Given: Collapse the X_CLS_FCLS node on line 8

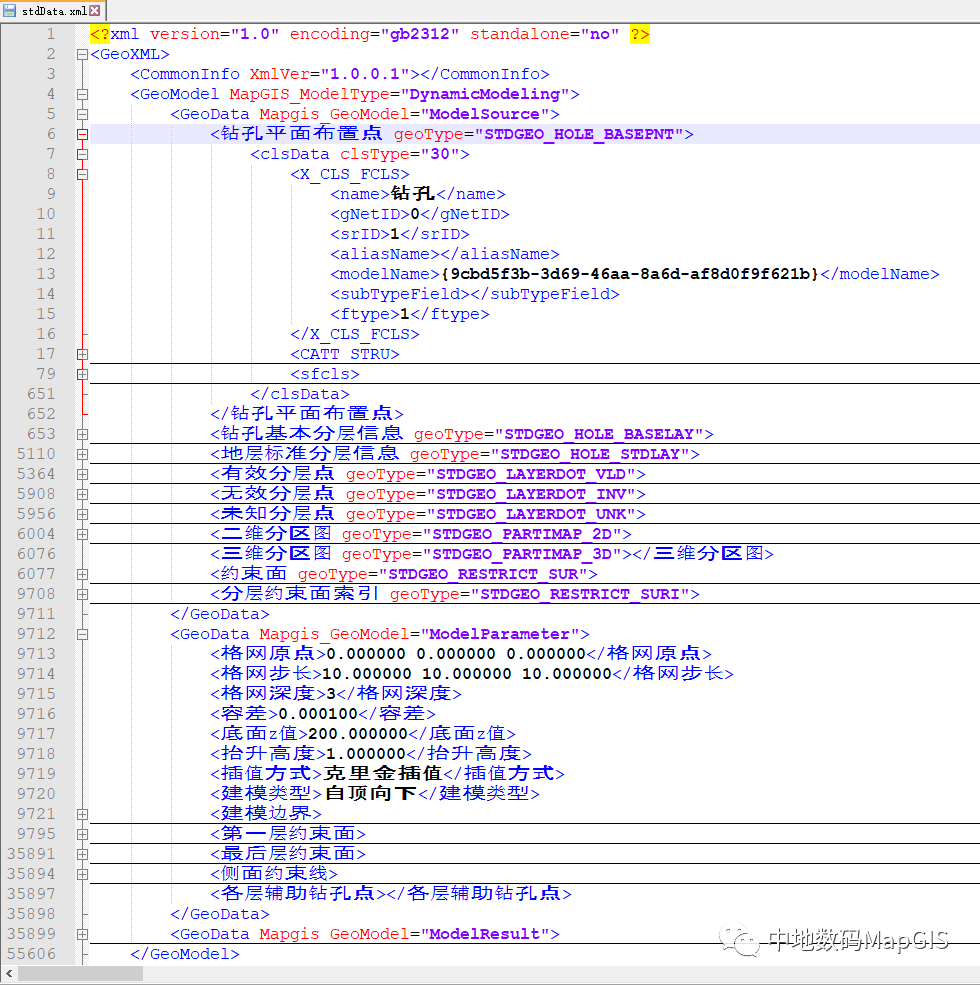Looking at the screenshot, I should (x=82, y=175).
